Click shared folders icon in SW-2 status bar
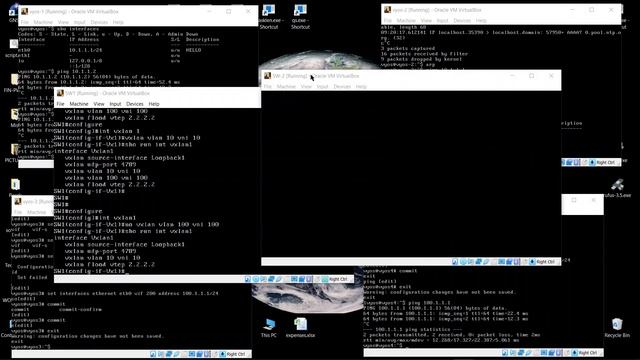The image size is (640, 360). 494,262
